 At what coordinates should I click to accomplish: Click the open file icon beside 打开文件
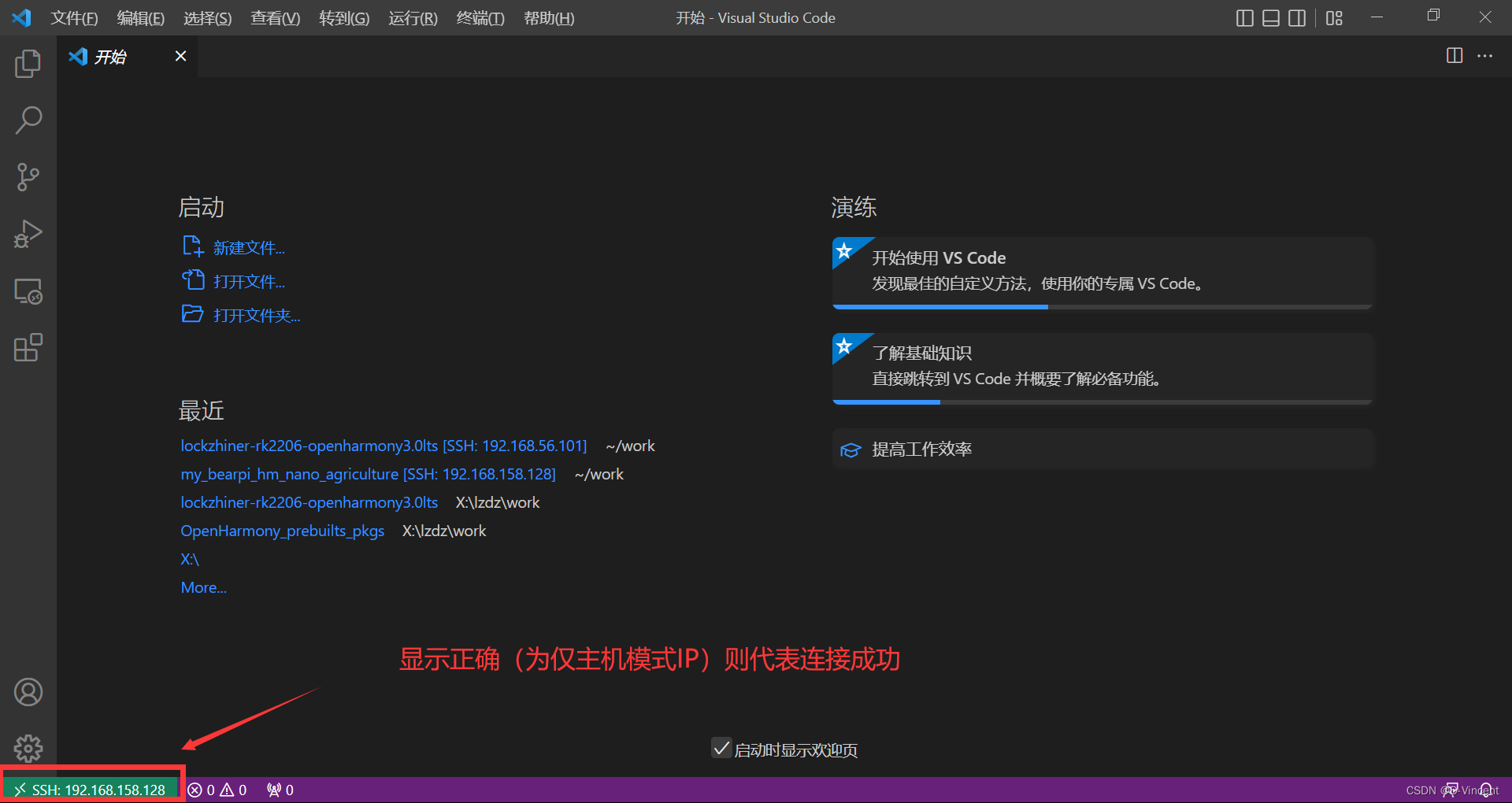point(193,279)
